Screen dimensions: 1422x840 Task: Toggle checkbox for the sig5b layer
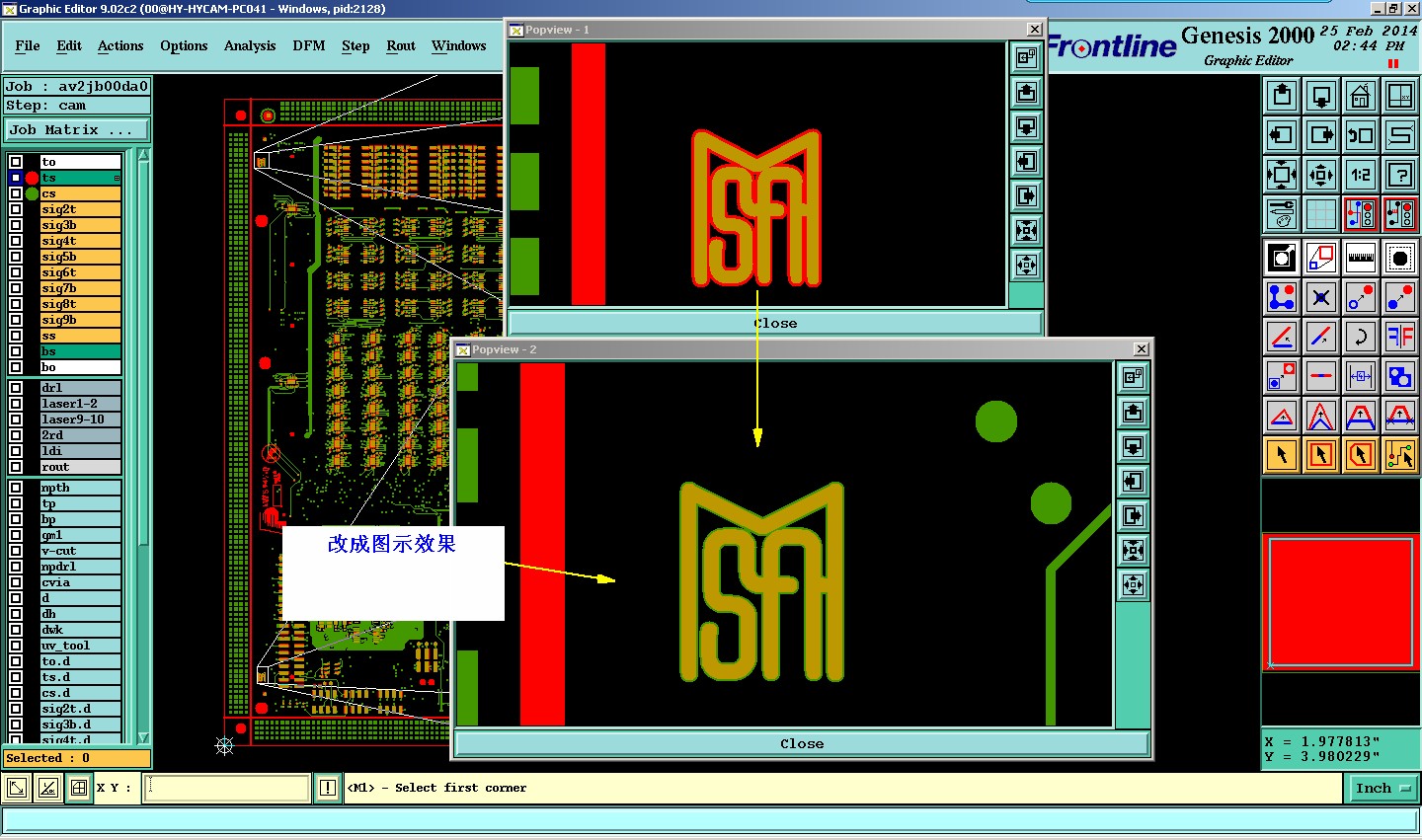pos(16,257)
